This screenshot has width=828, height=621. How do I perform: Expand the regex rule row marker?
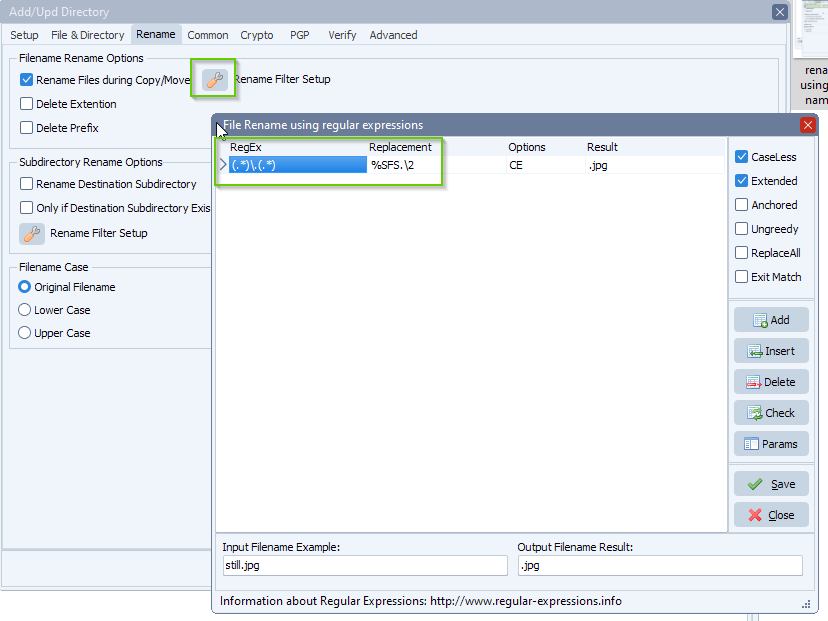pos(223,164)
